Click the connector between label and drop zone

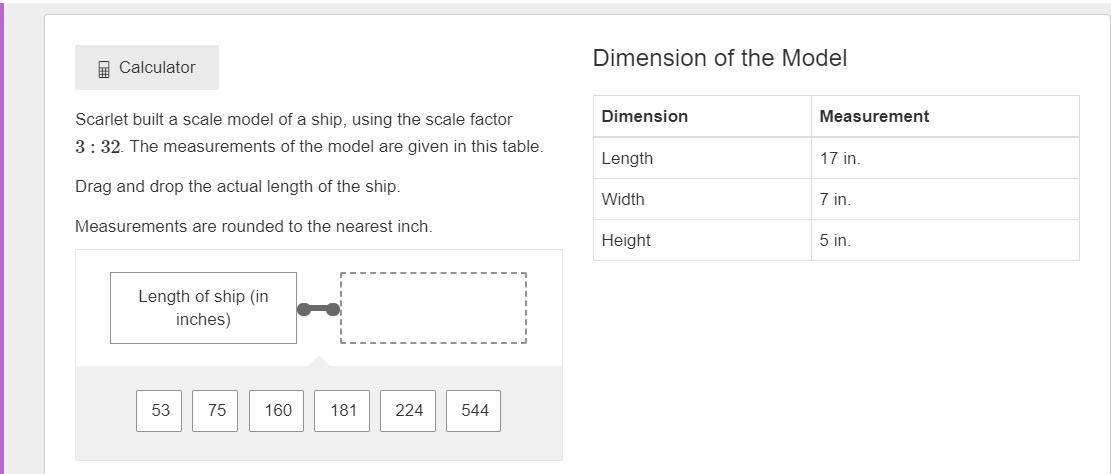tap(319, 309)
